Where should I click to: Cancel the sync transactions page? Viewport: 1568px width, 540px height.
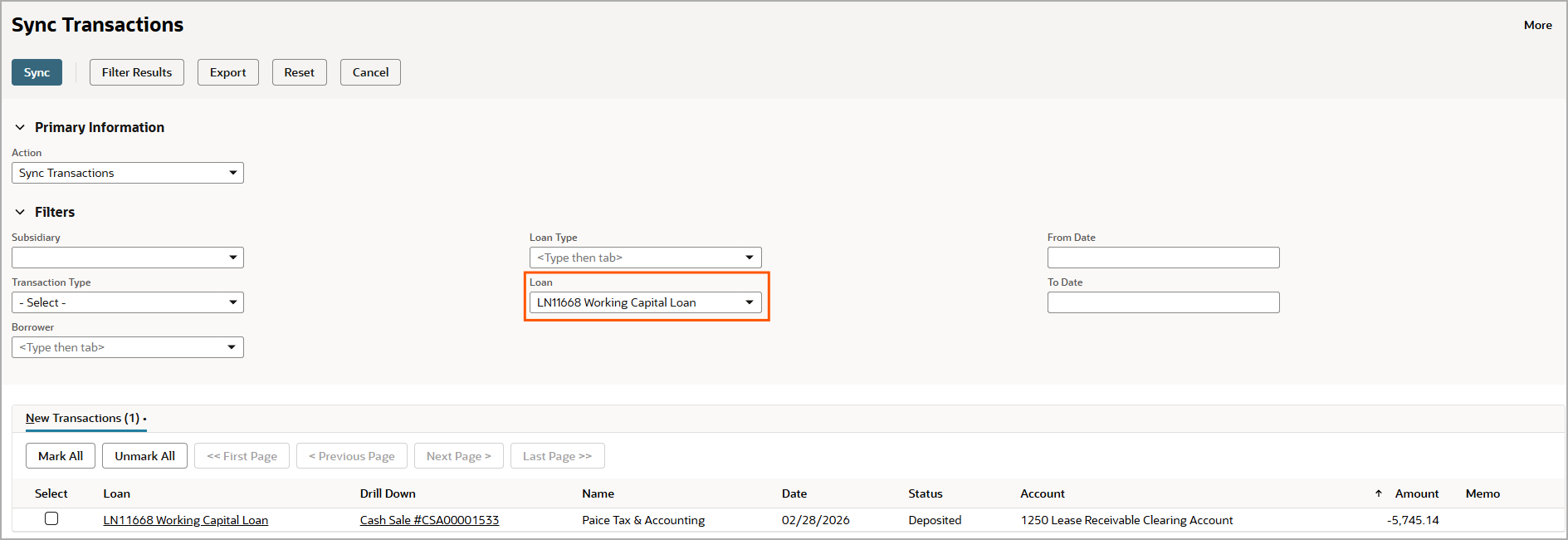[370, 72]
